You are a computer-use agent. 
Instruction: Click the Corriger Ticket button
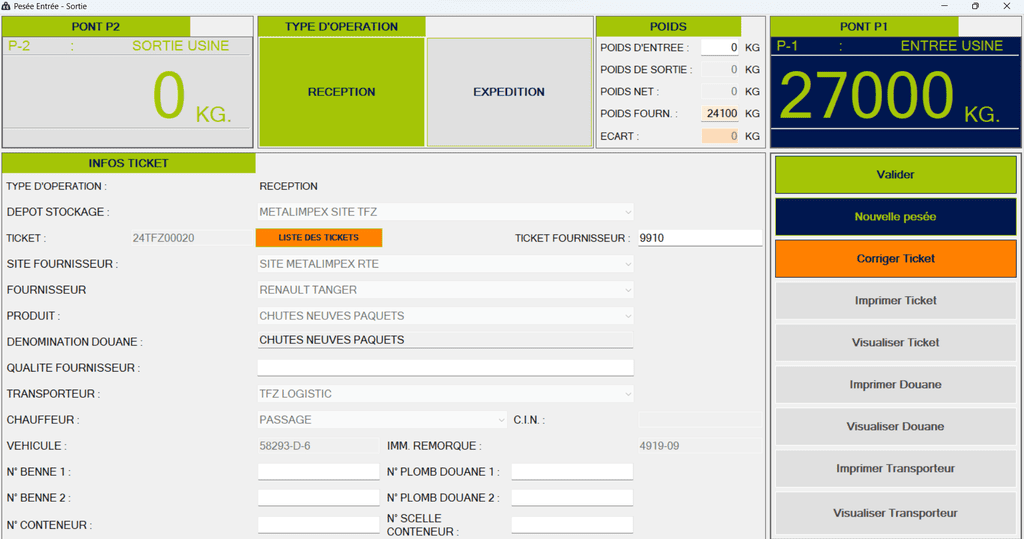point(895,259)
